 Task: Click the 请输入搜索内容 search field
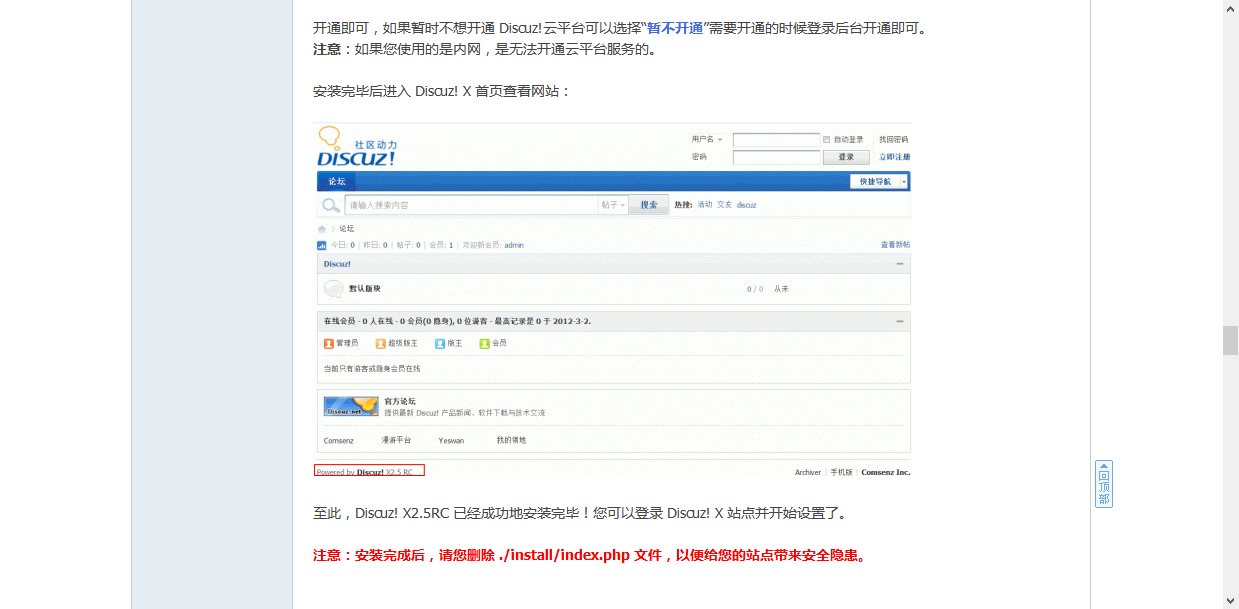point(471,205)
